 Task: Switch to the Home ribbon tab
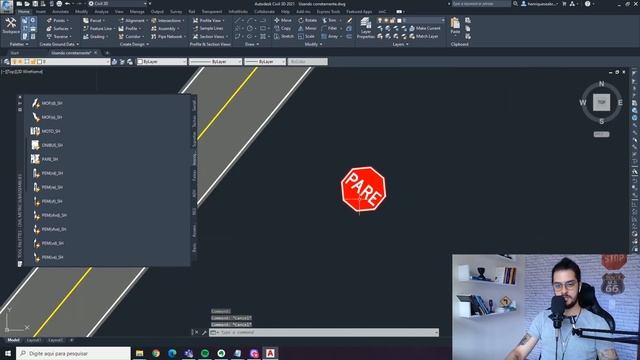point(24,12)
